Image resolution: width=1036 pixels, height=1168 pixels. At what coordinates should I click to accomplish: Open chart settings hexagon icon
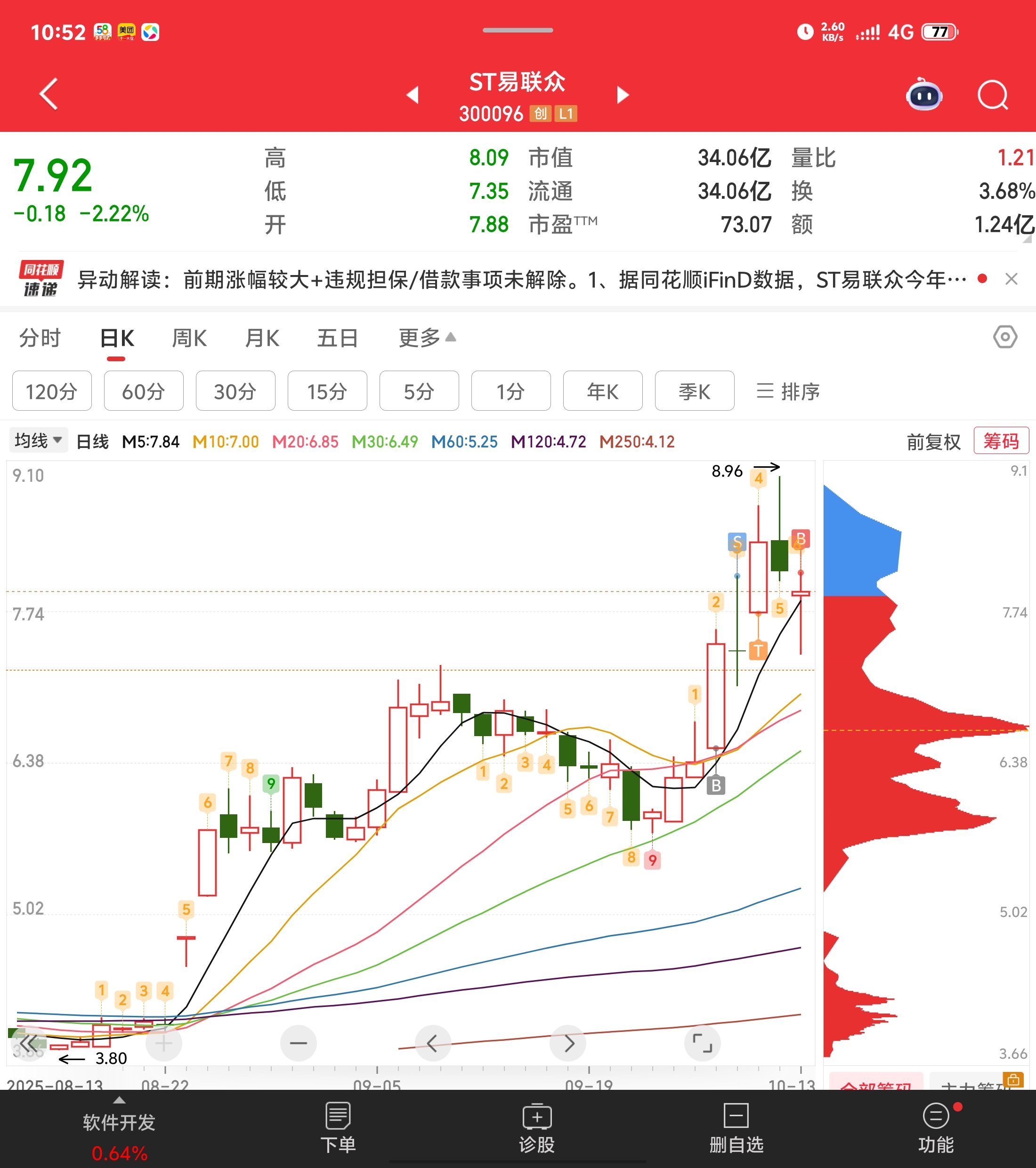point(1004,337)
